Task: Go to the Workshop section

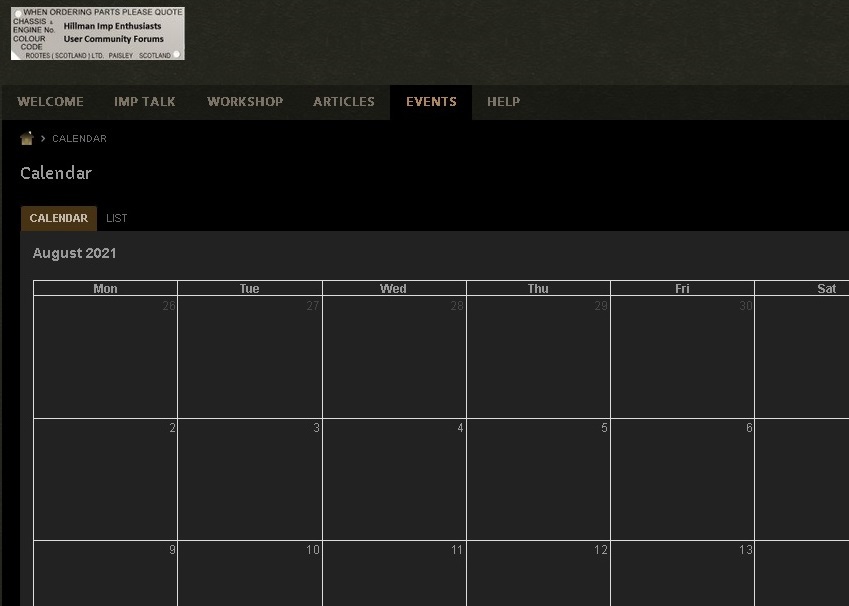Action: click(245, 102)
